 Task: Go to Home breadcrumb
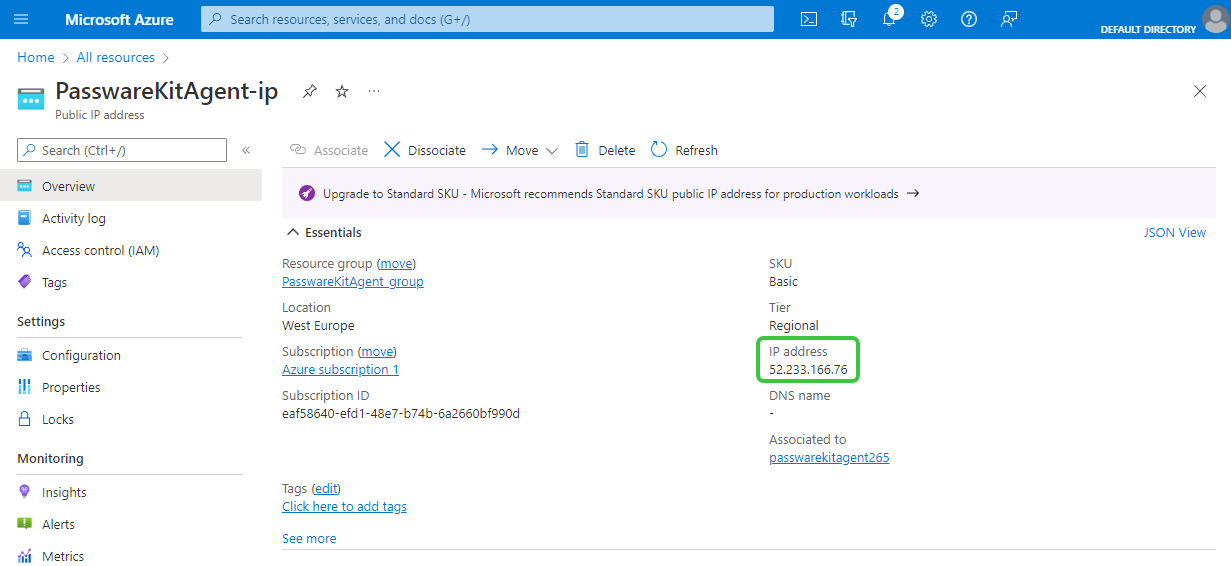click(x=36, y=57)
